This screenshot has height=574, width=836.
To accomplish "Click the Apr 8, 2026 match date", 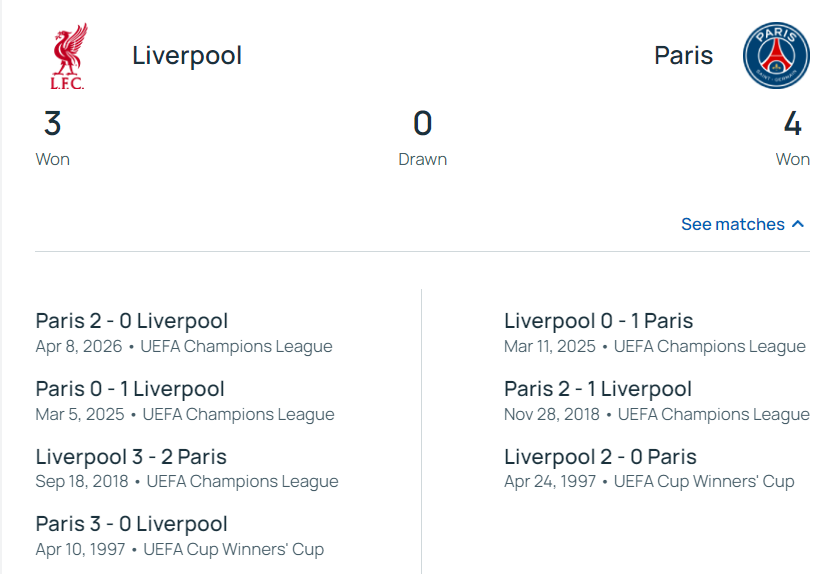I will (79, 347).
